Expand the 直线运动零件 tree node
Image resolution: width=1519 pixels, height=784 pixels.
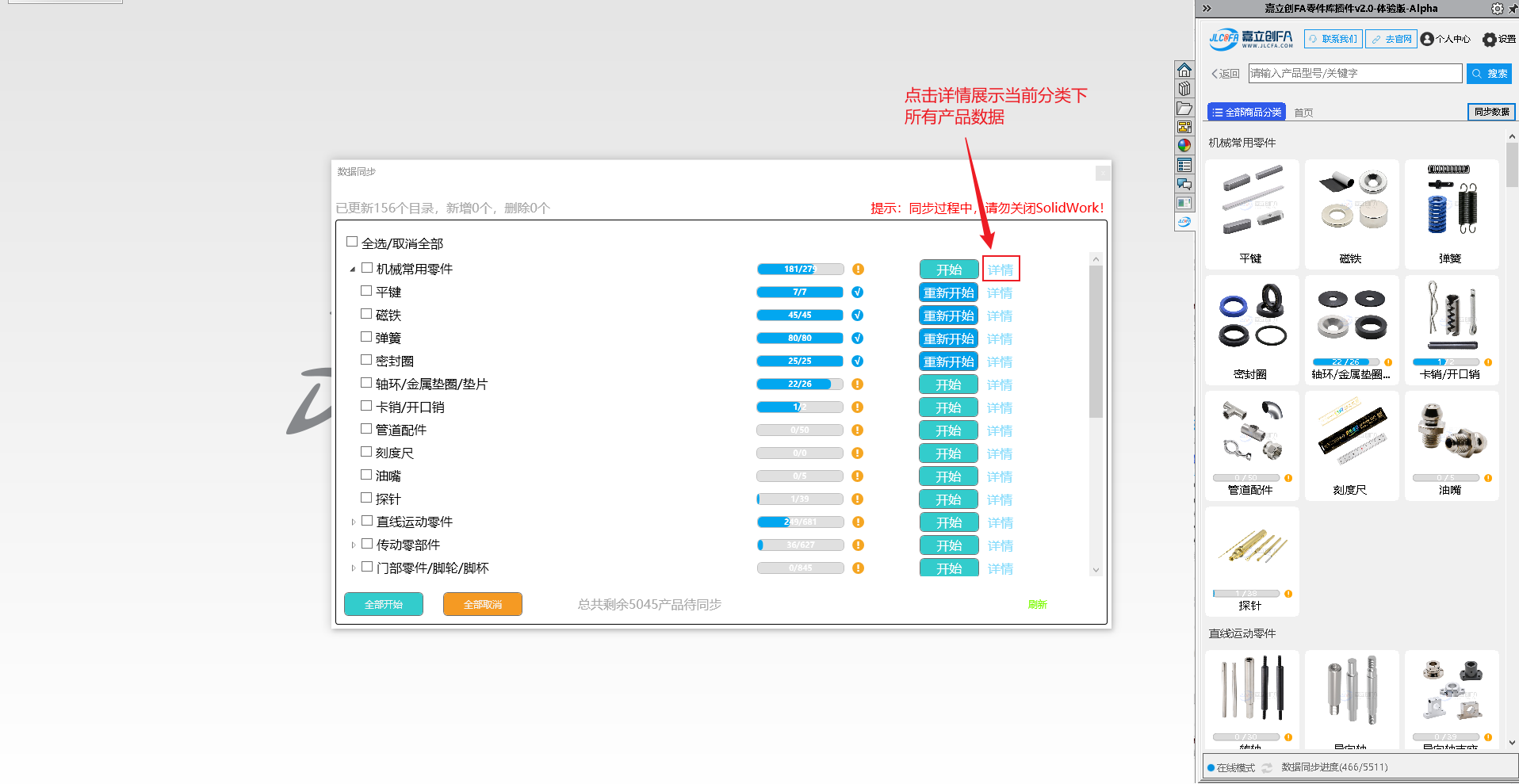(353, 522)
